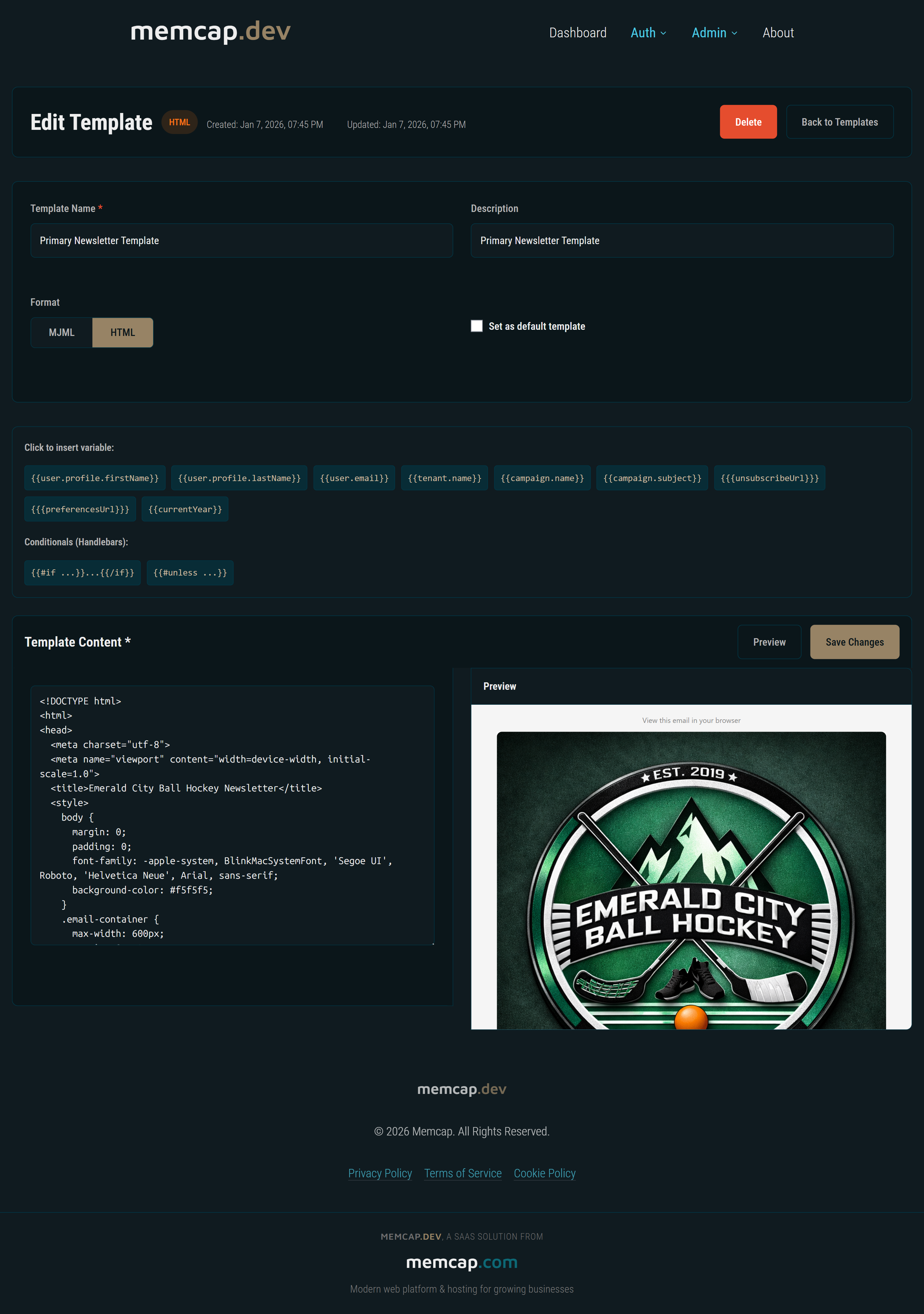Screen dimensions: 924x1314
Task: Insert the unsubscribeUrl variable
Action: 769,478
